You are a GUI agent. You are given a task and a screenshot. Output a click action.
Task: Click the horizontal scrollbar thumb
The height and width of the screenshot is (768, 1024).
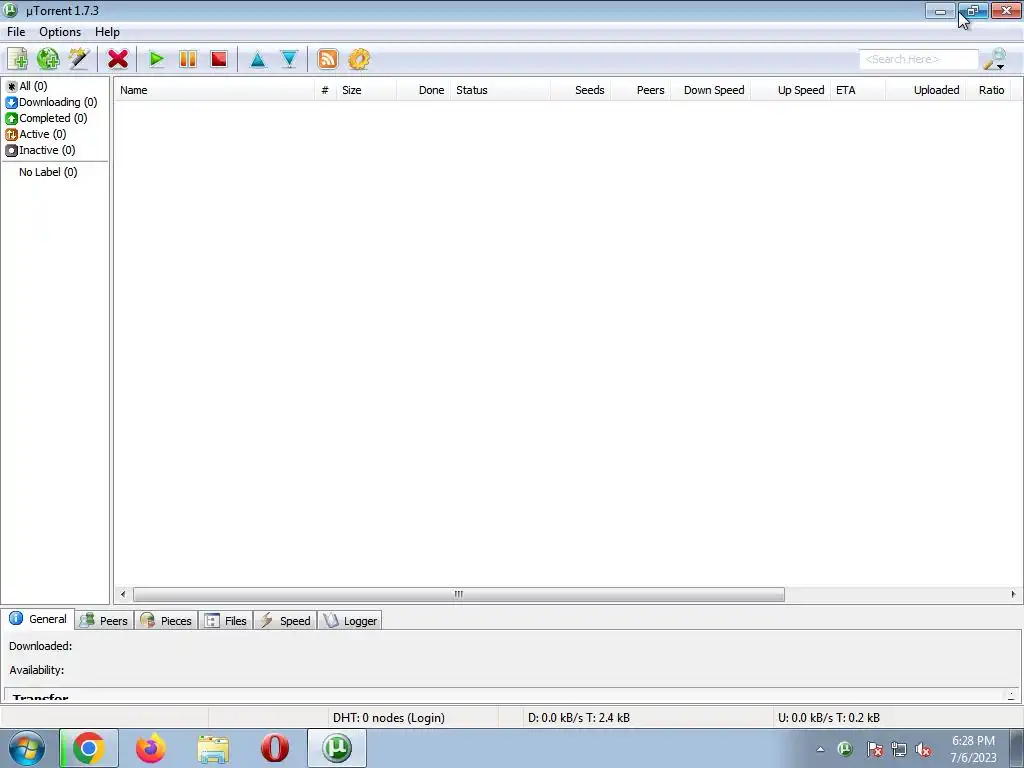(x=458, y=594)
